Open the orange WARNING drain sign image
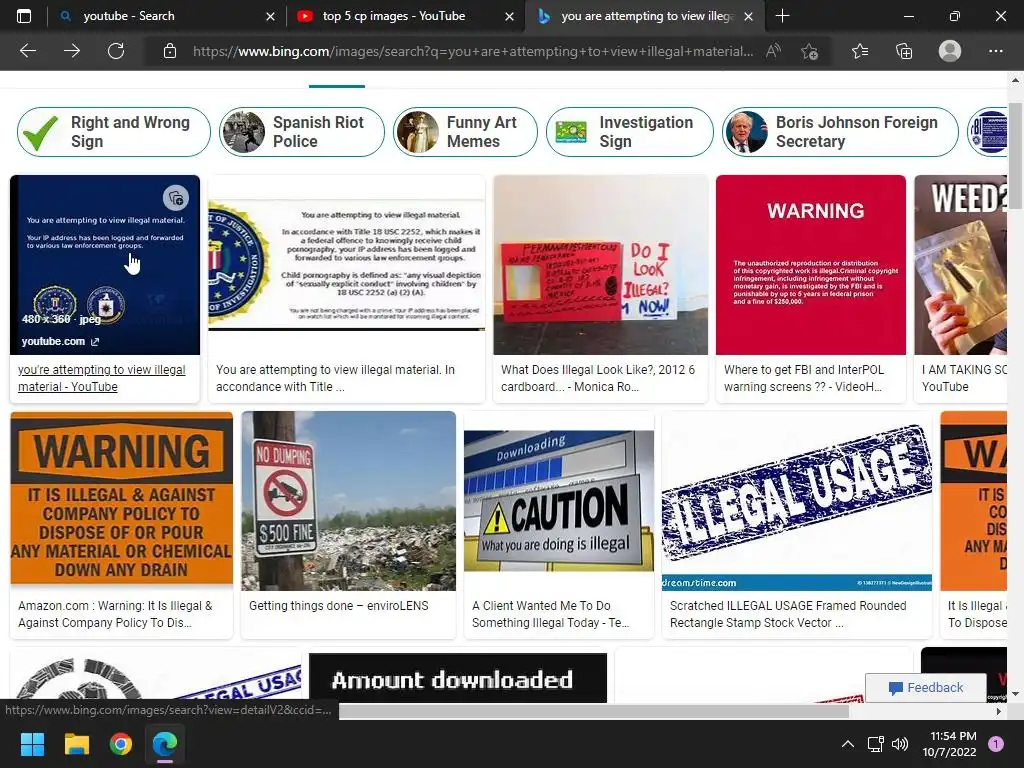The height and width of the screenshot is (768, 1024). tap(121, 498)
